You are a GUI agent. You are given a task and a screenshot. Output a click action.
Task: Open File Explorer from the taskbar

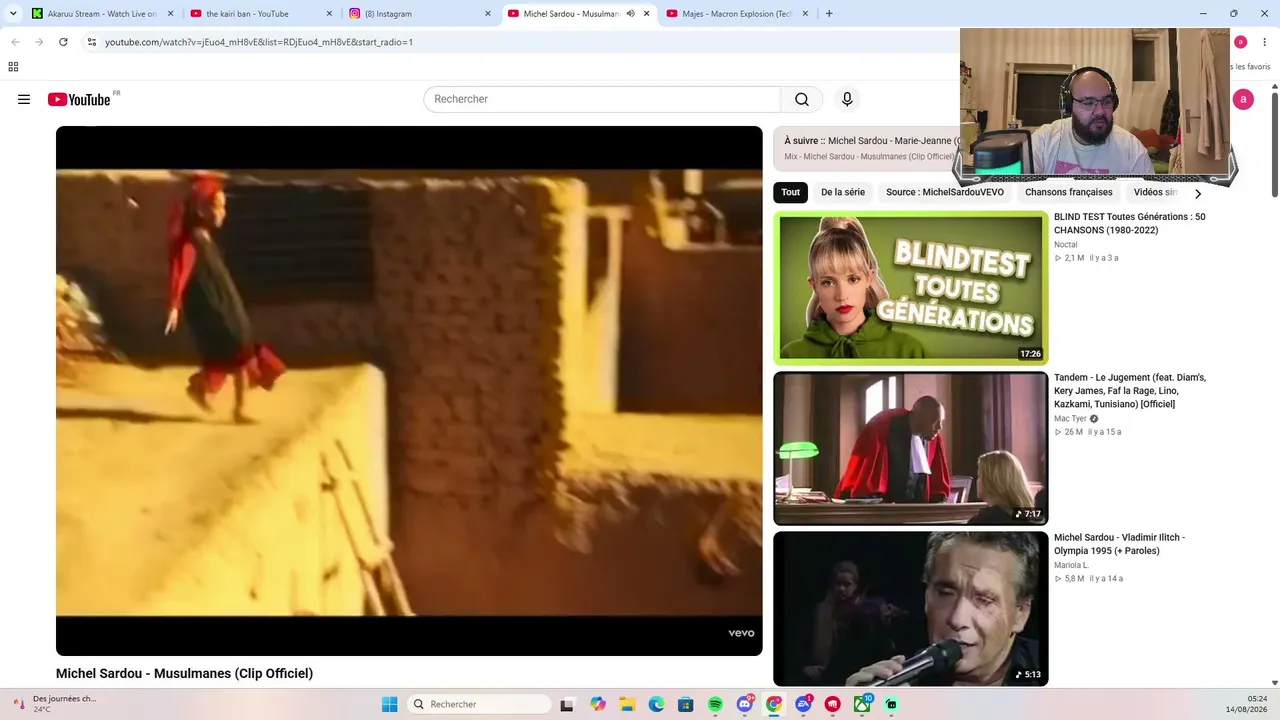627,704
